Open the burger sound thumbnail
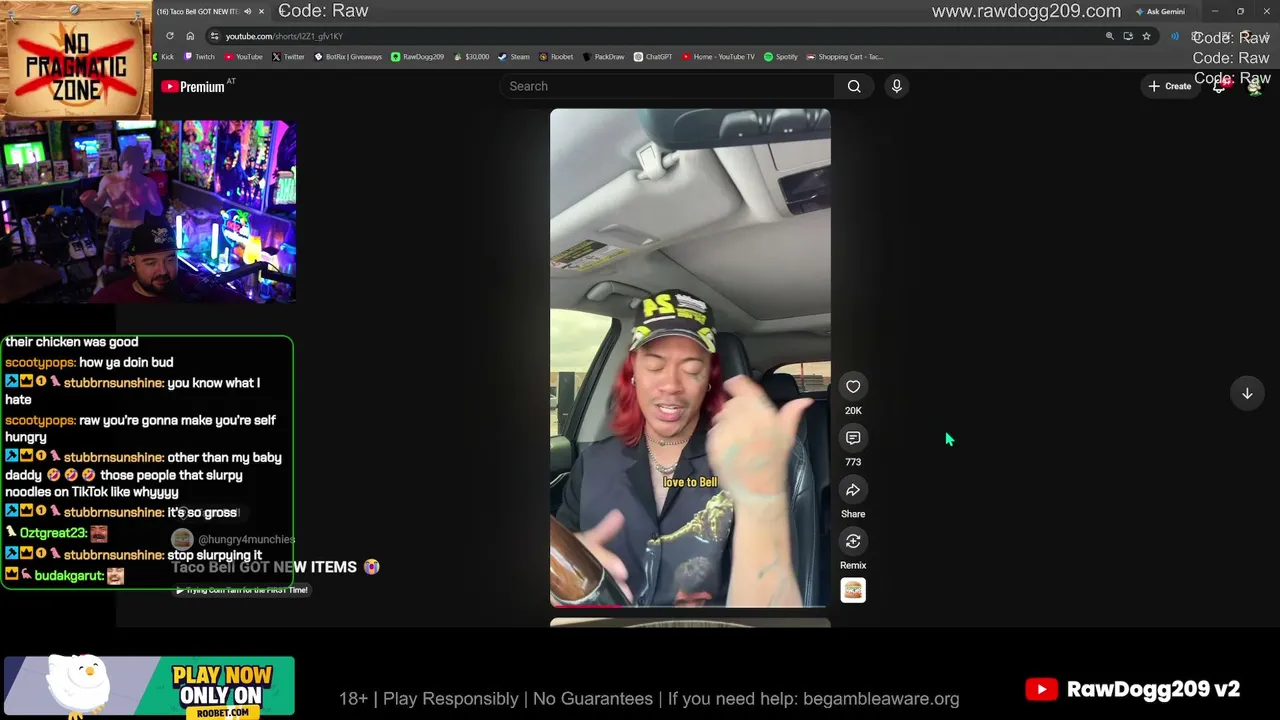Viewport: 1280px width, 720px height. [853, 591]
